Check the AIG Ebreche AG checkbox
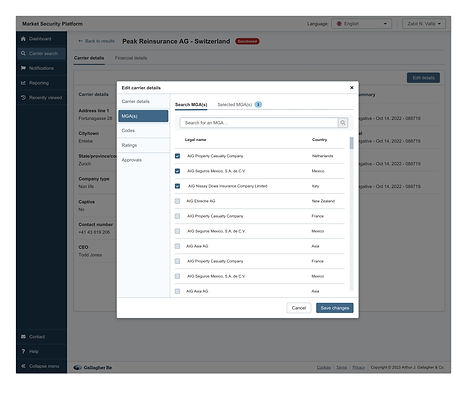The image size is (475, 399). tap(177, 201)
